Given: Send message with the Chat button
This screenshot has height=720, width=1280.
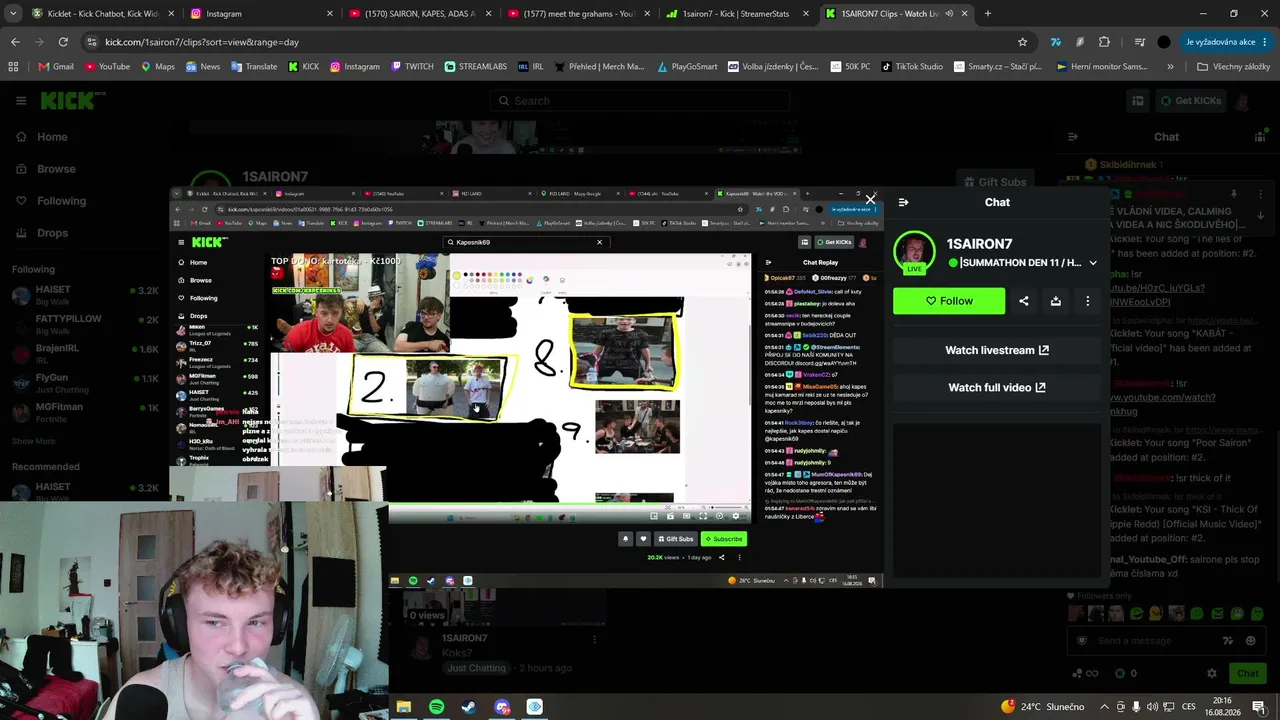Looking at the screenshot, I should [1247, 673].
